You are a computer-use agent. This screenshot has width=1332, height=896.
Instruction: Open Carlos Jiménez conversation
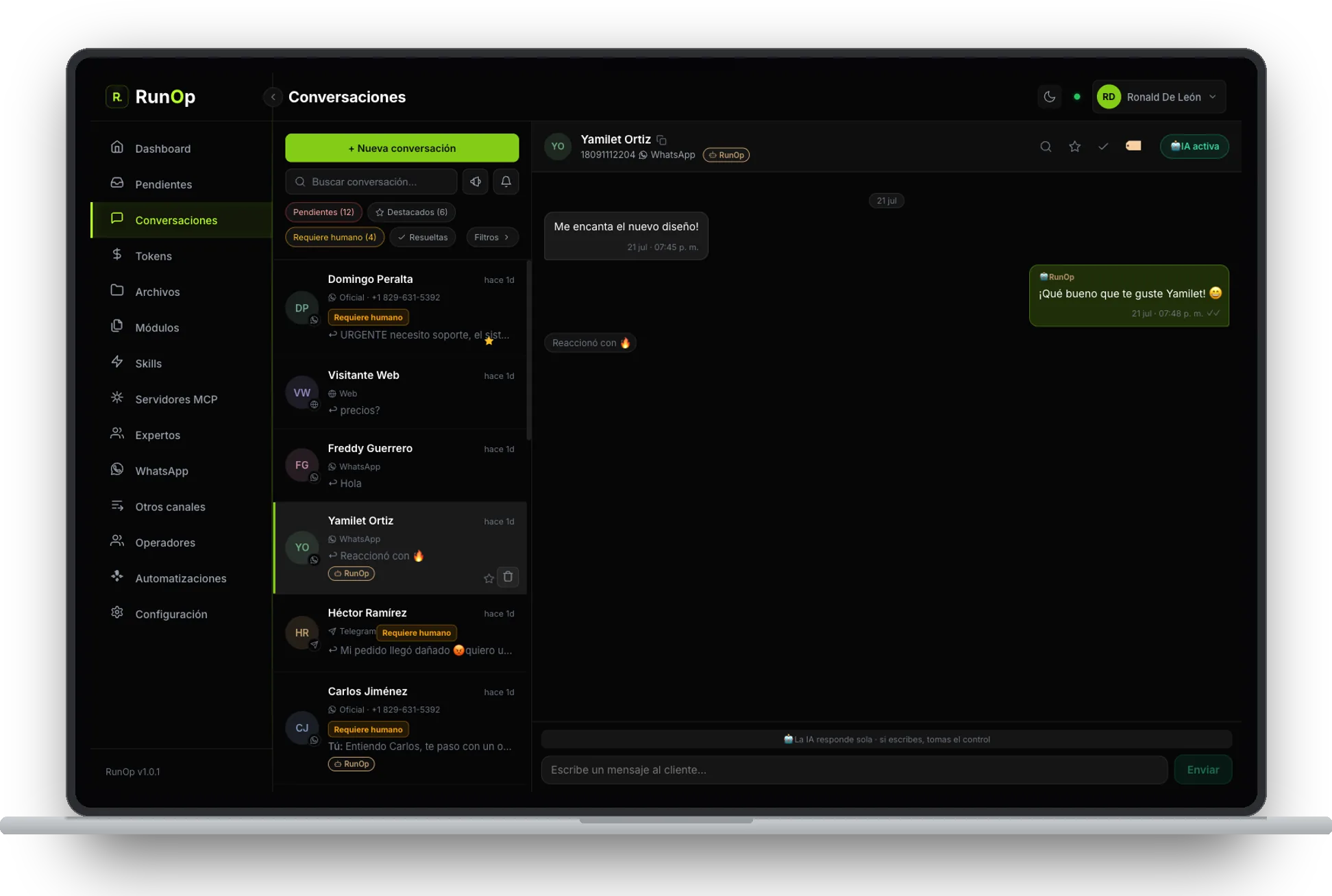400,727
